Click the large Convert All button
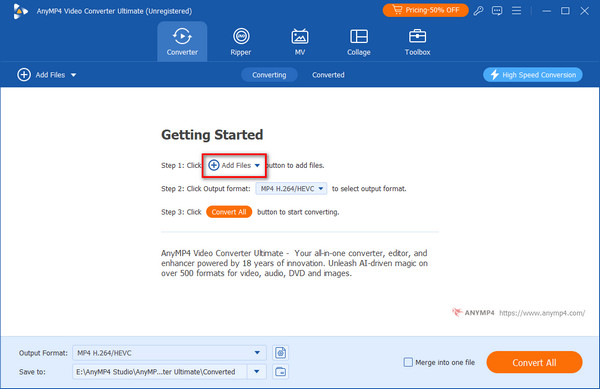Viewport: 600px width, 389px height. (x=534, y=362)
